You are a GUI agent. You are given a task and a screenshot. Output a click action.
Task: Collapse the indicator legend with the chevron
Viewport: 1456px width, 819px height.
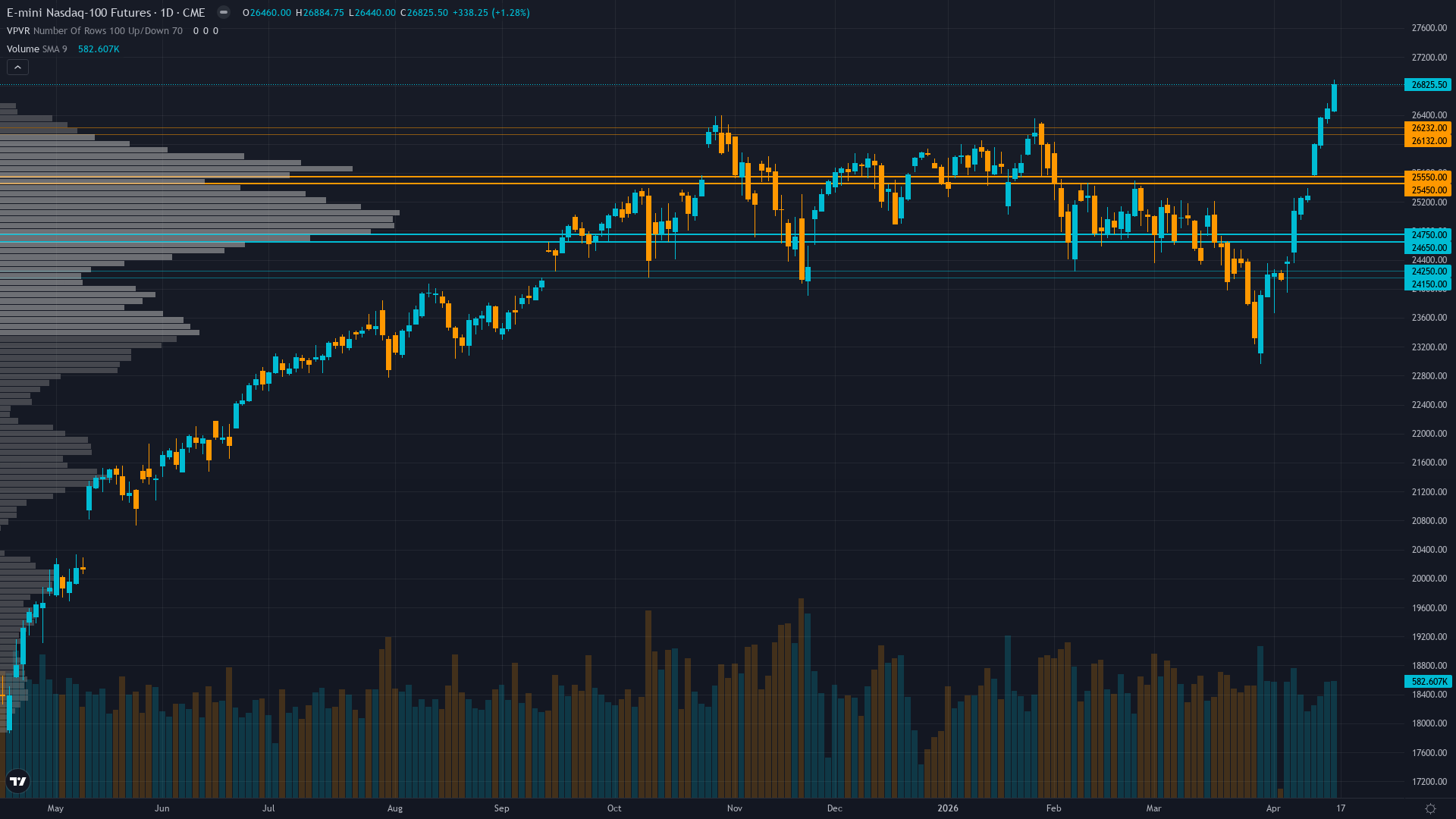pyautogui.click(x=17, y=67)
